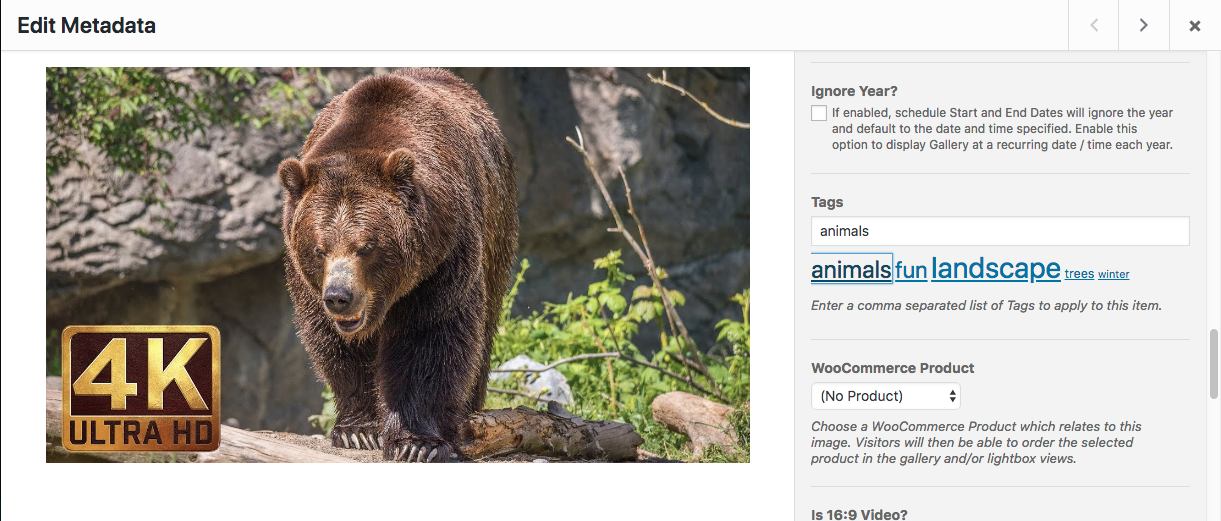Viewport: 1221px width, 521px height.
Task: Go to the next item arrow
Action: click(1144, 25)
